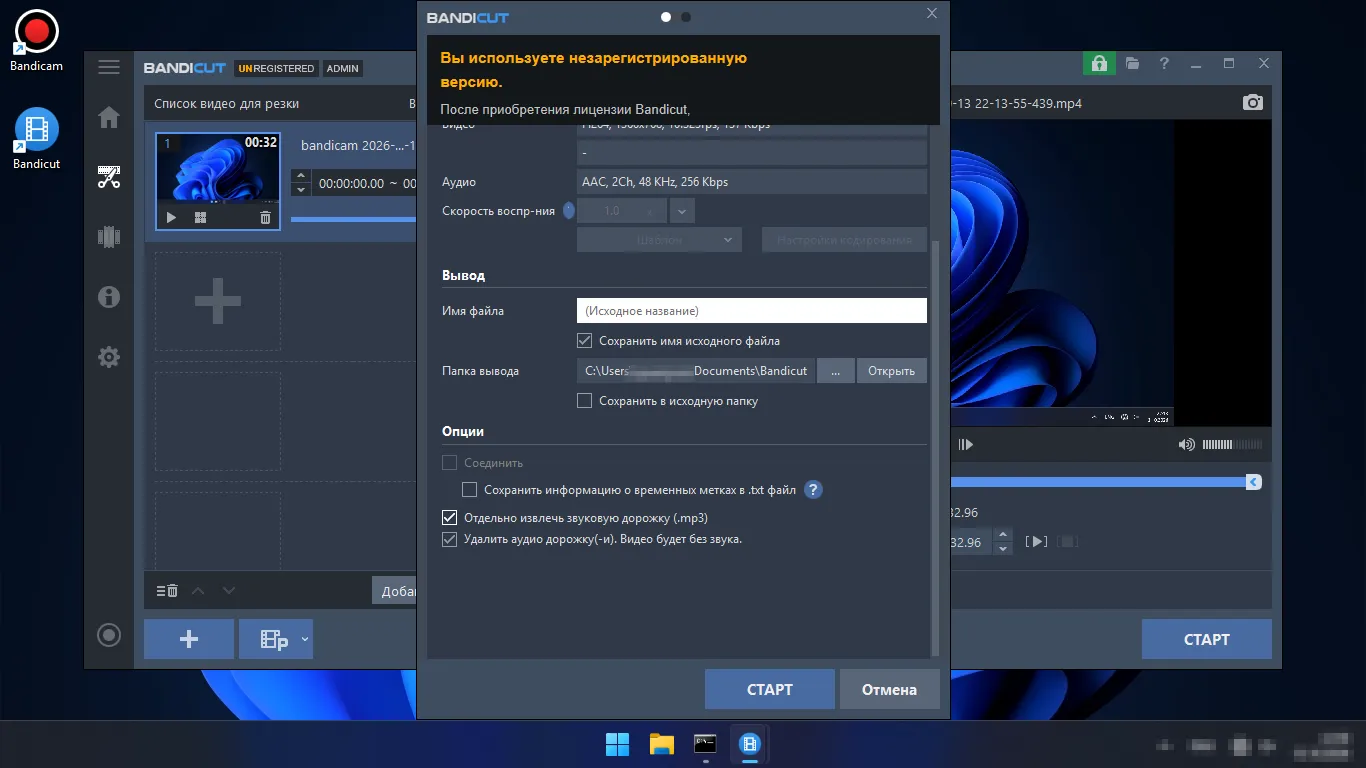This screenshot has width=1366, height=768.
Task: Open the info section in the sidebar
Action: pyautogui.click(x=109, y=297)
